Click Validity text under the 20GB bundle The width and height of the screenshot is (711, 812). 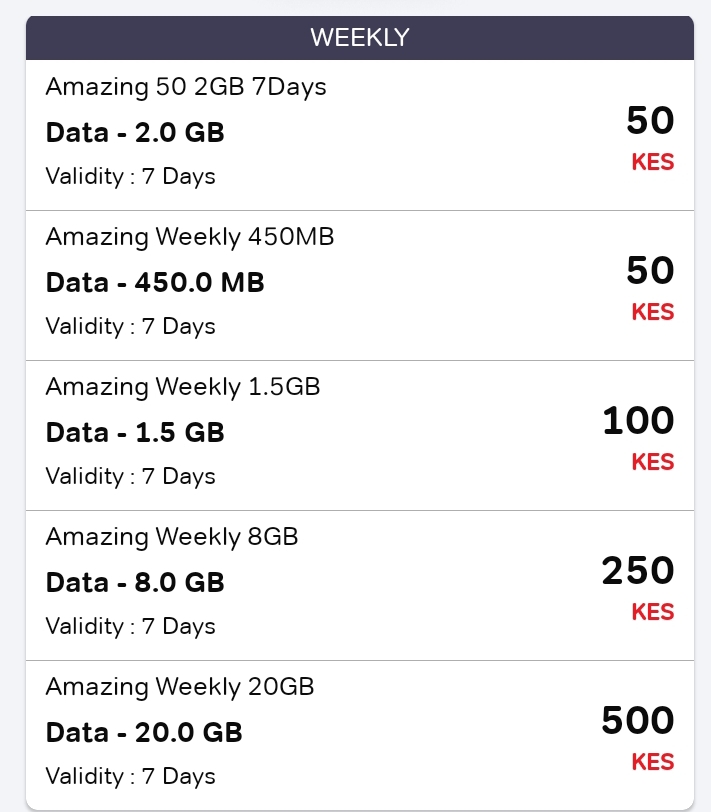click(130, 776)
